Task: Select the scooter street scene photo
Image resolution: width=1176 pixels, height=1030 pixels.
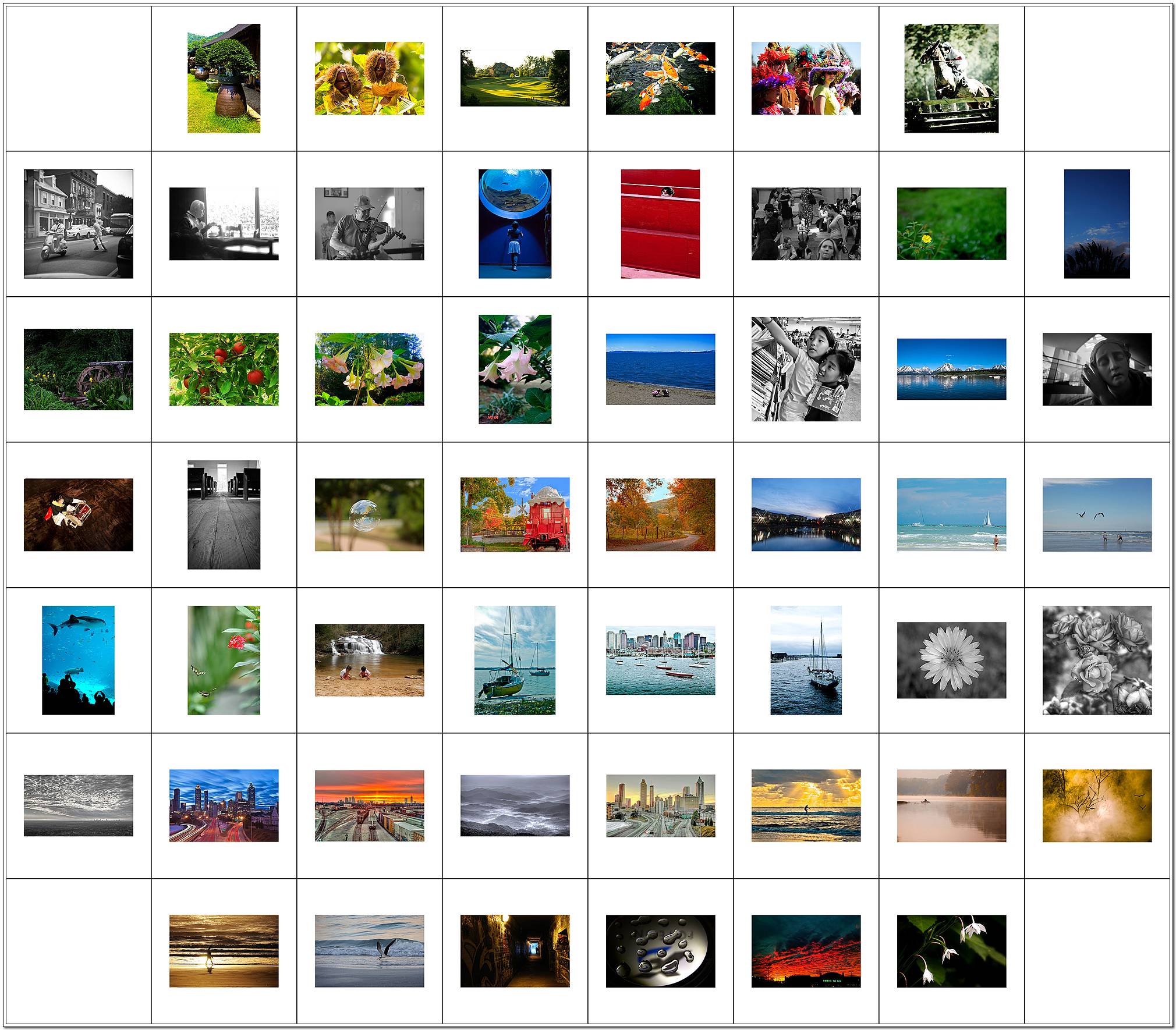Action: pyautogui.click(x=78, y=223)
